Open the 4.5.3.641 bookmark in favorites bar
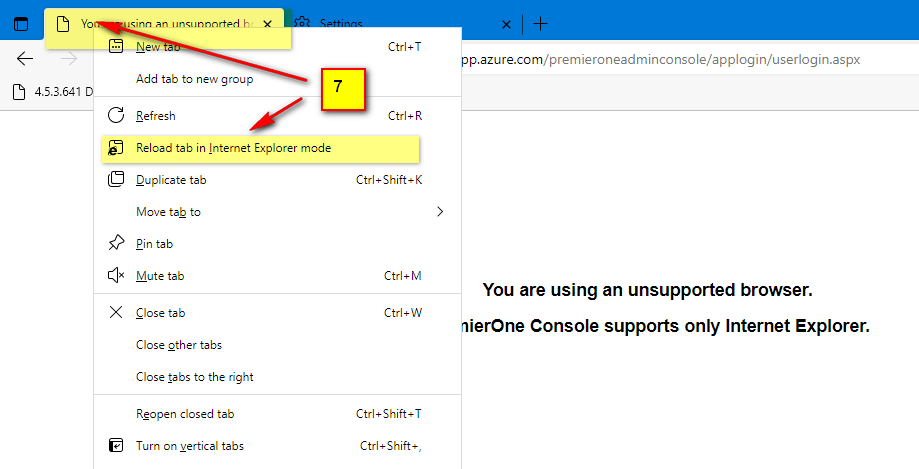919x469 pixels. tap(53, 91)
